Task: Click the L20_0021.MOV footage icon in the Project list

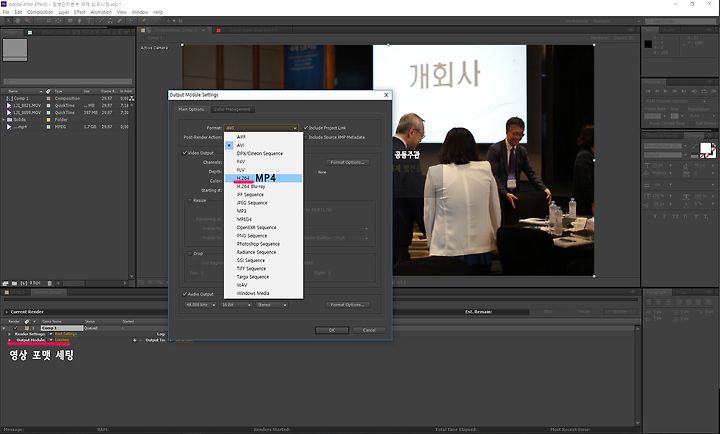Action: pyautogui.click(x=9, y=105)
